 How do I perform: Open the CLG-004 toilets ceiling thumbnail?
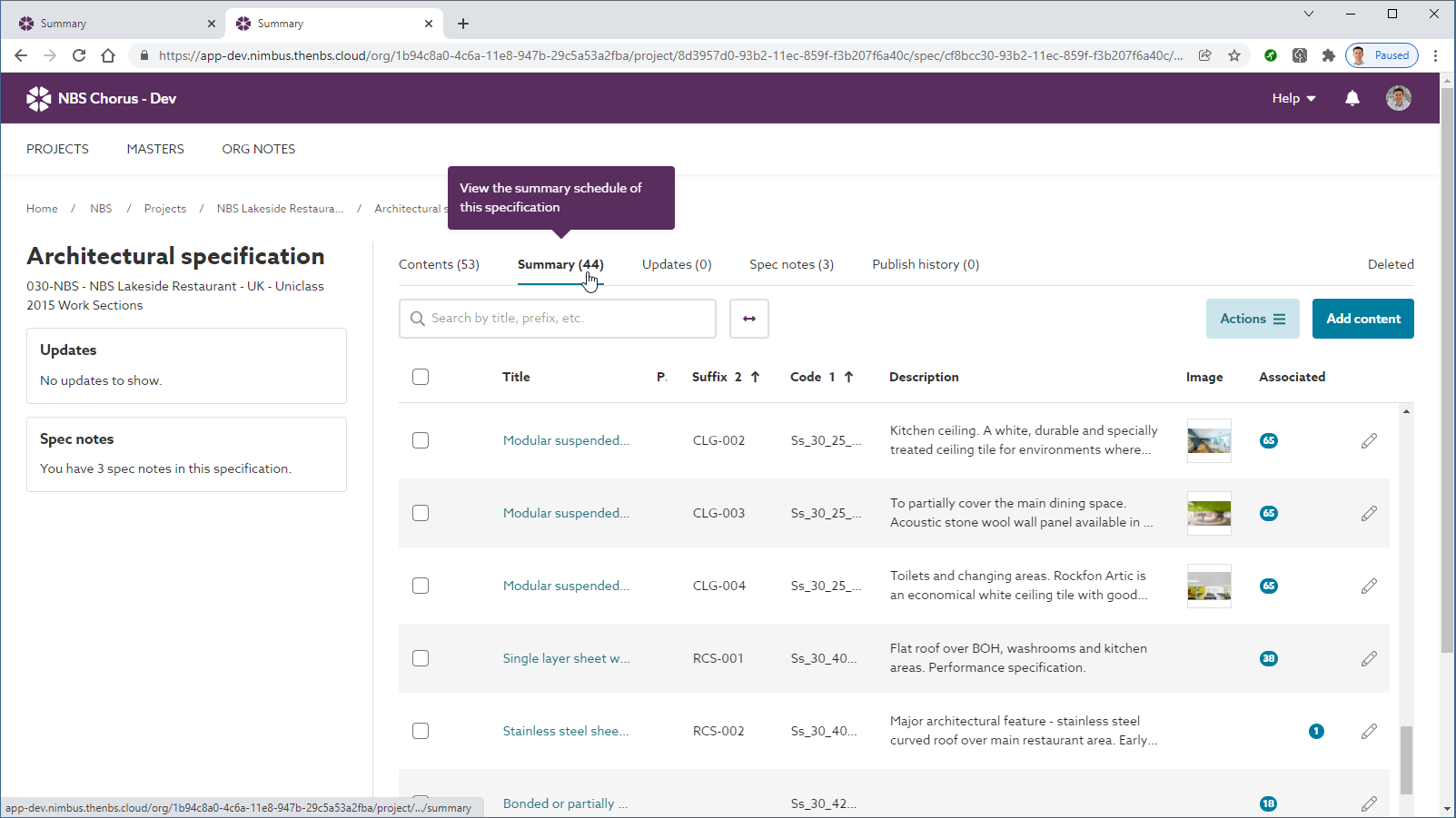(1209, 586)
